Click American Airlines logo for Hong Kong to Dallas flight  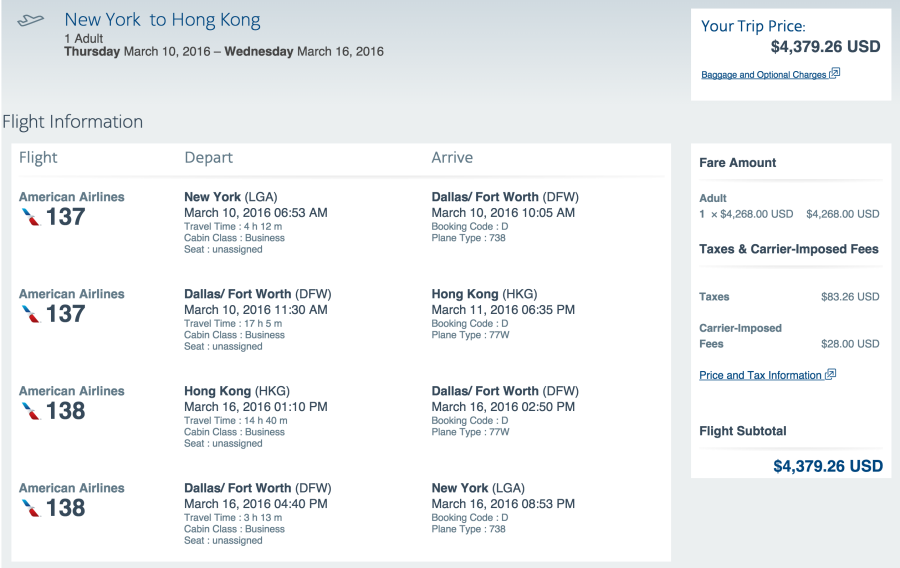(x=30, y=411)
